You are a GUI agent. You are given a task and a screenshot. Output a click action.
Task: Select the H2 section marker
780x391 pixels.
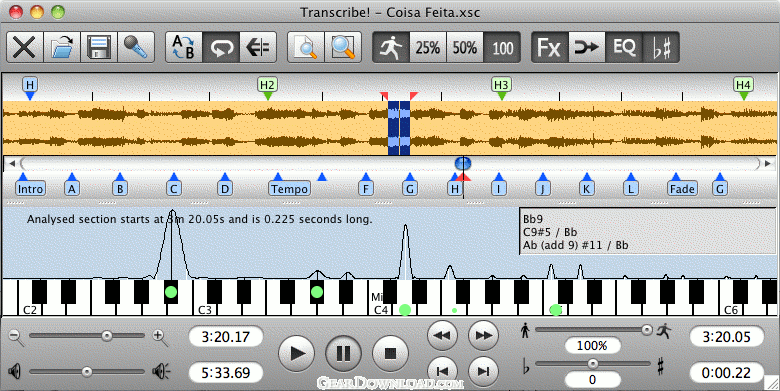(x=268, y=85)
